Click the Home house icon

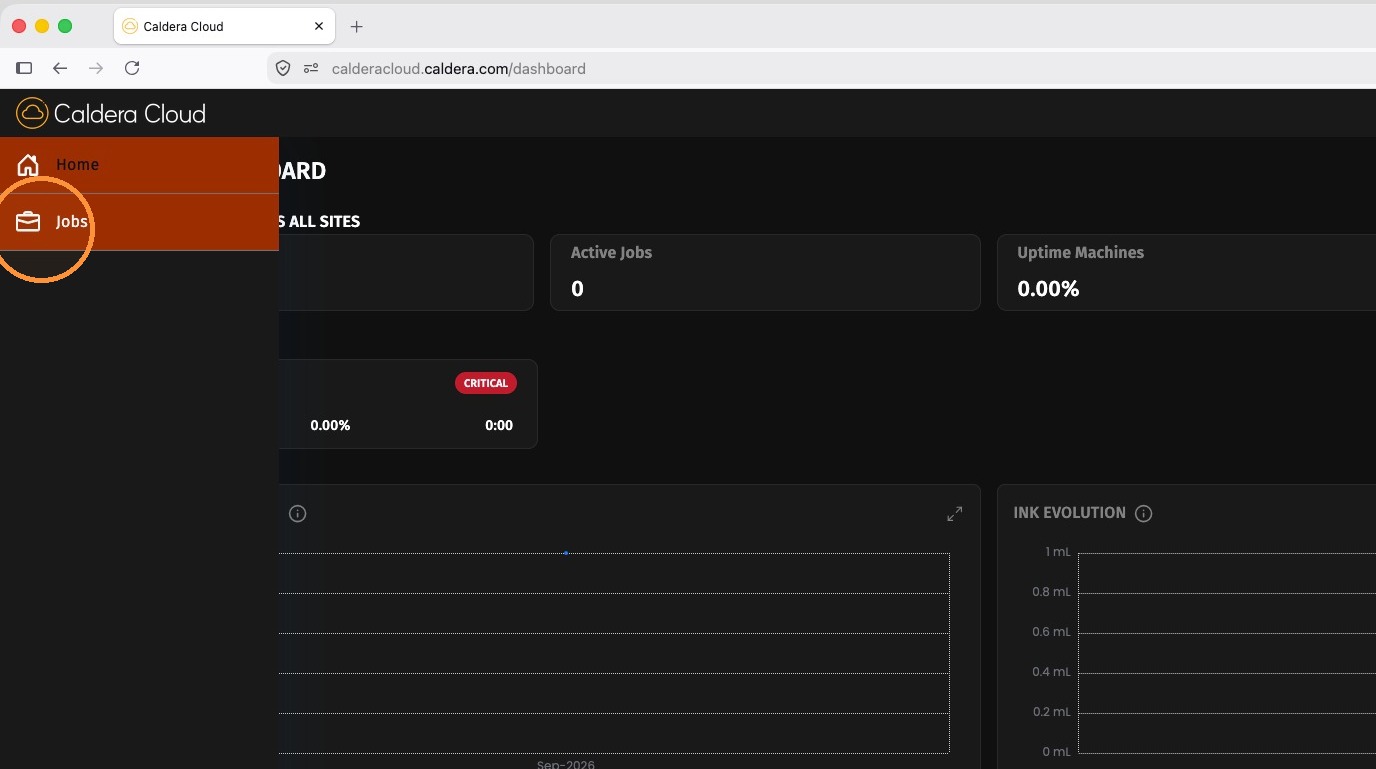click(28, 165)
